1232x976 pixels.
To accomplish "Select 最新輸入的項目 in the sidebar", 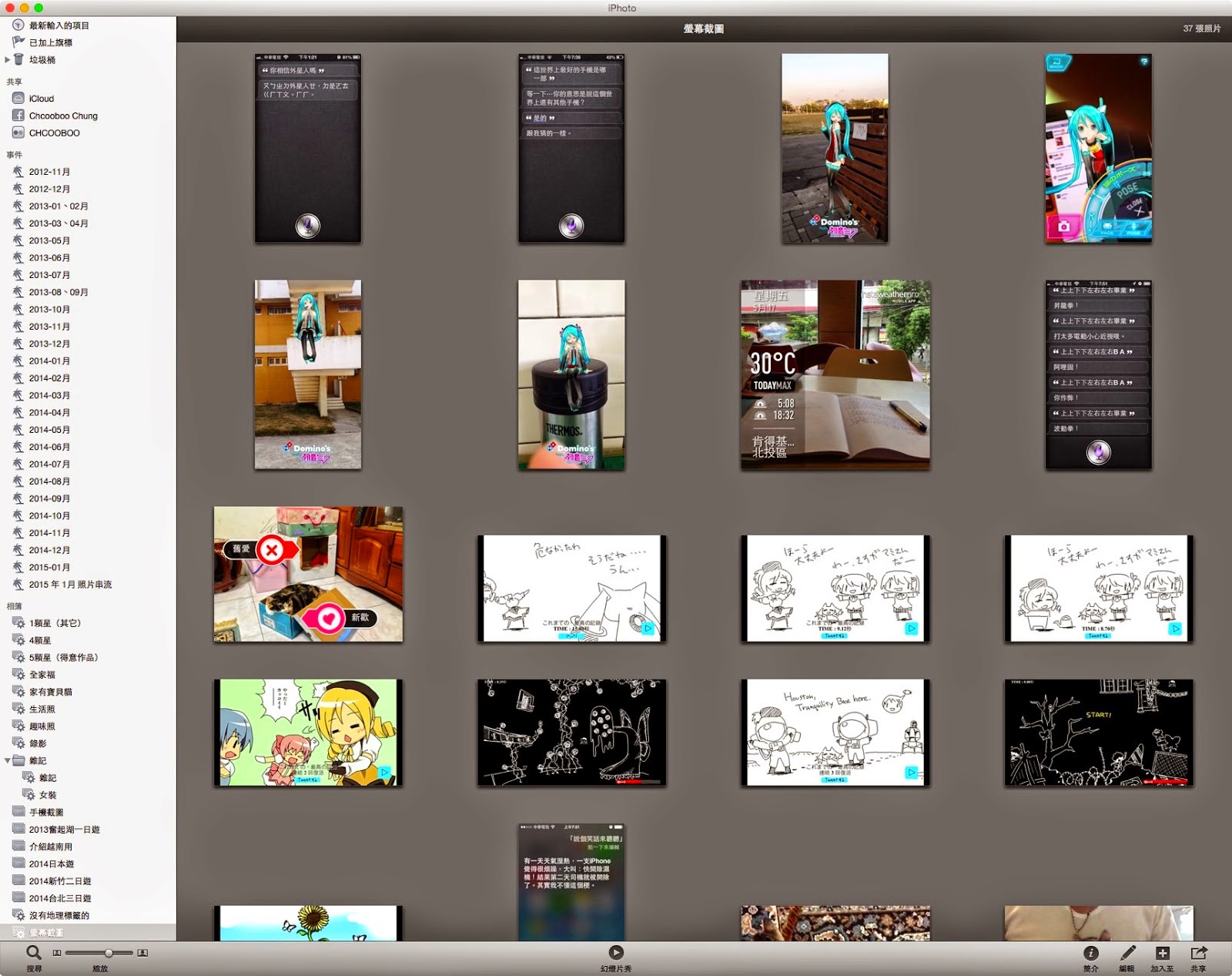I will point(59,25).
